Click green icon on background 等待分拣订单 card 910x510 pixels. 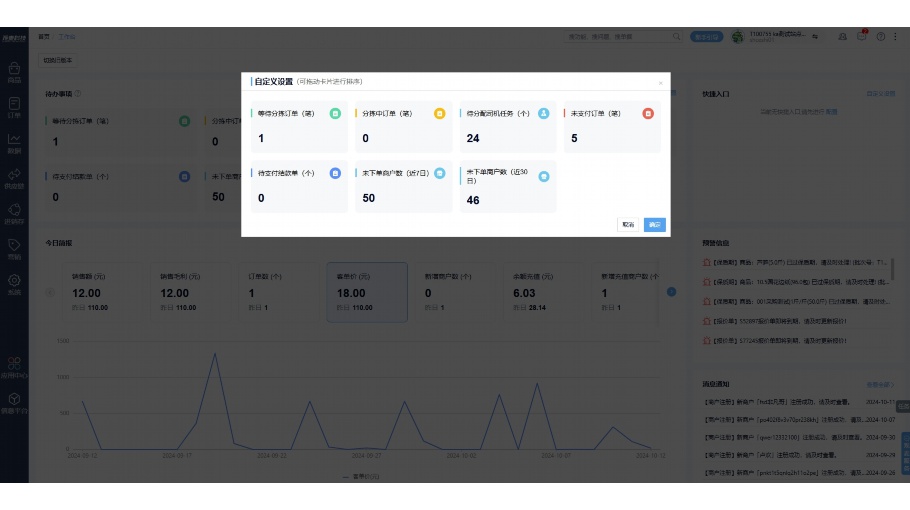[x=185, y=121]
